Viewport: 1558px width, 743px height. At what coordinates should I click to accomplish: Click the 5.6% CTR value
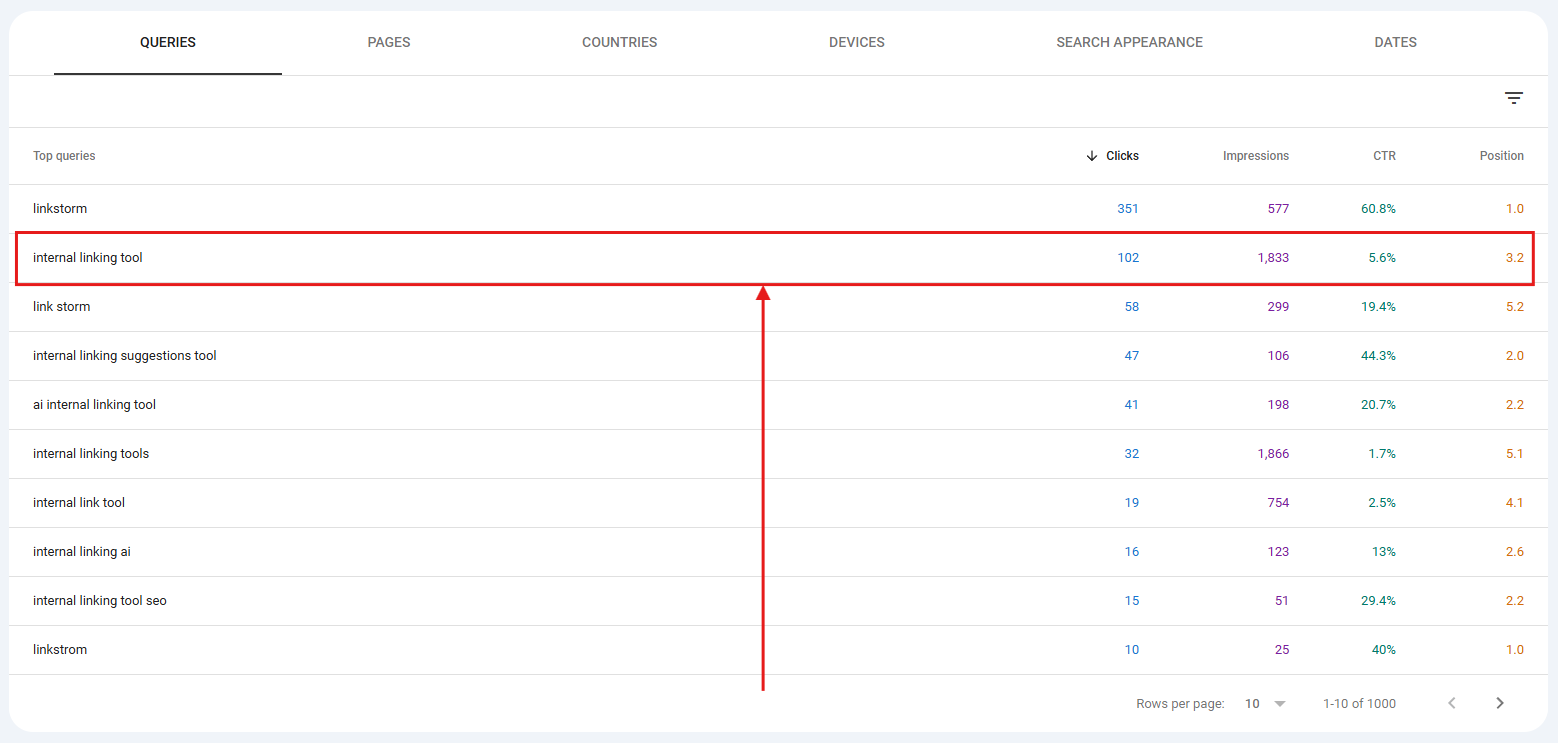(1382, 258)
